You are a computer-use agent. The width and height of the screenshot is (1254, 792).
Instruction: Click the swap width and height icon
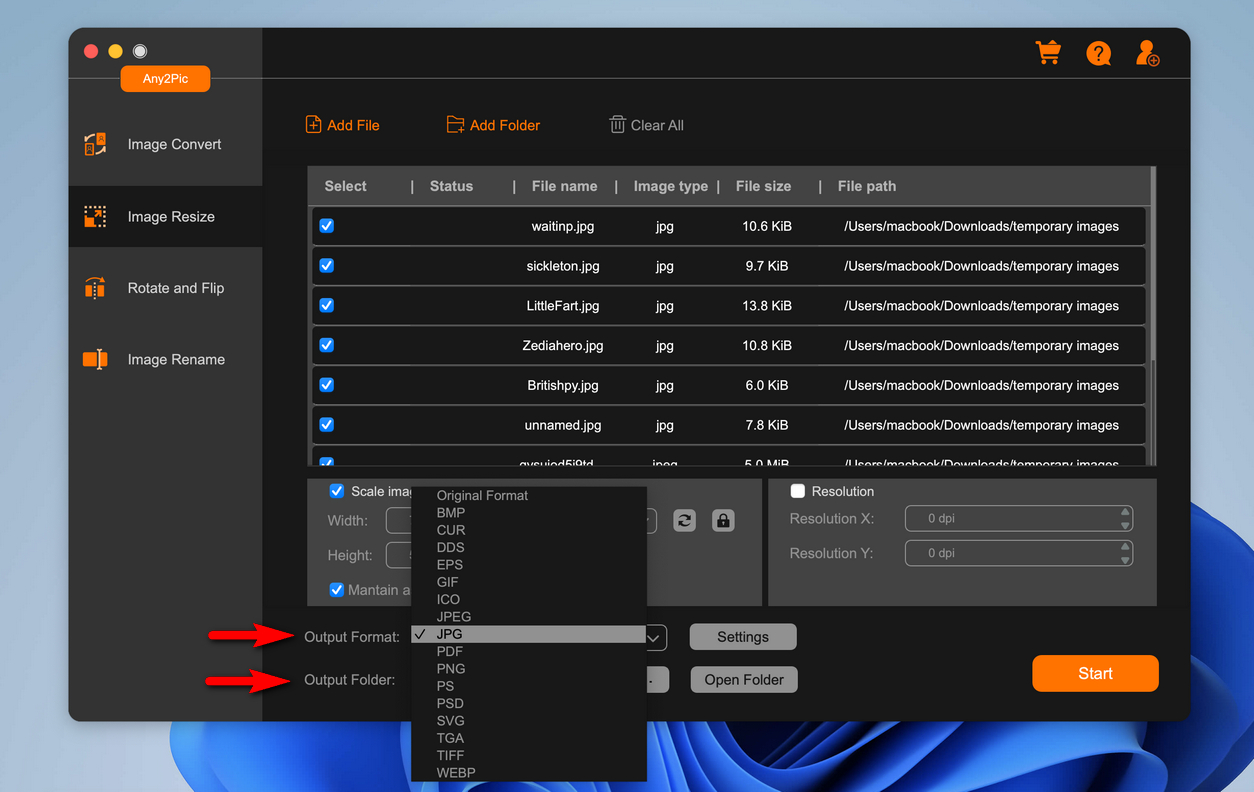click(684, 520)
